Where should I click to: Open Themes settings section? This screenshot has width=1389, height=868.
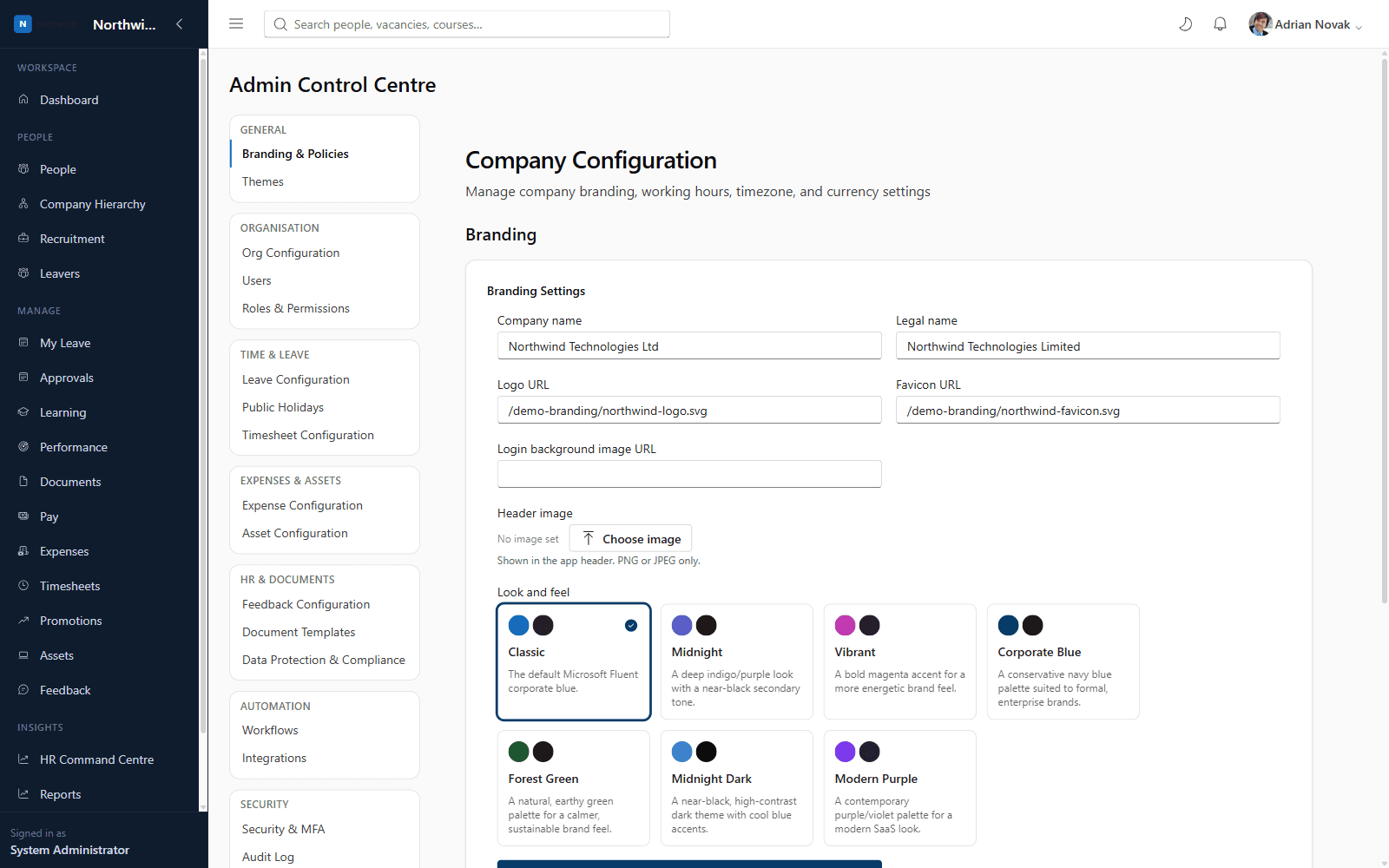325,181
